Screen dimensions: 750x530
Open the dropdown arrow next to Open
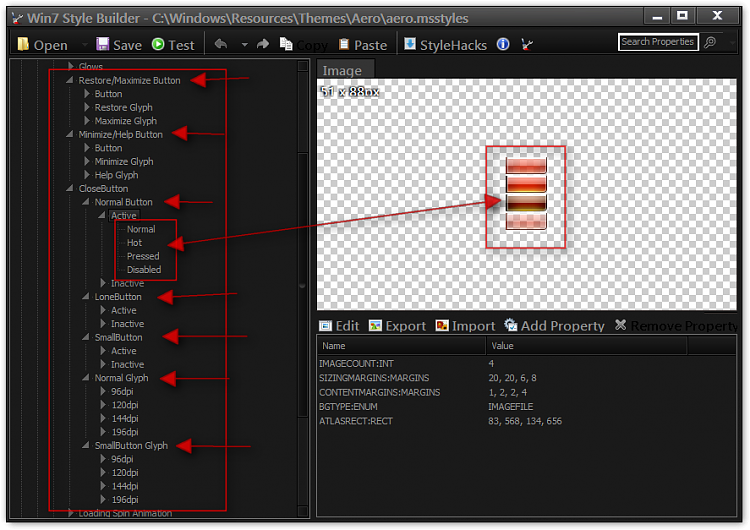coord(85,45)
